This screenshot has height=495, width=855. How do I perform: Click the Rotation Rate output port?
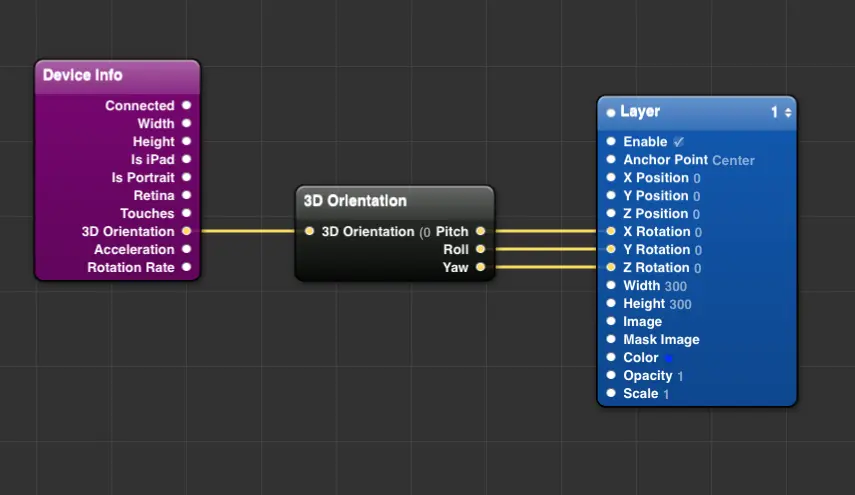pyautogui.click(x=186, y=267)
